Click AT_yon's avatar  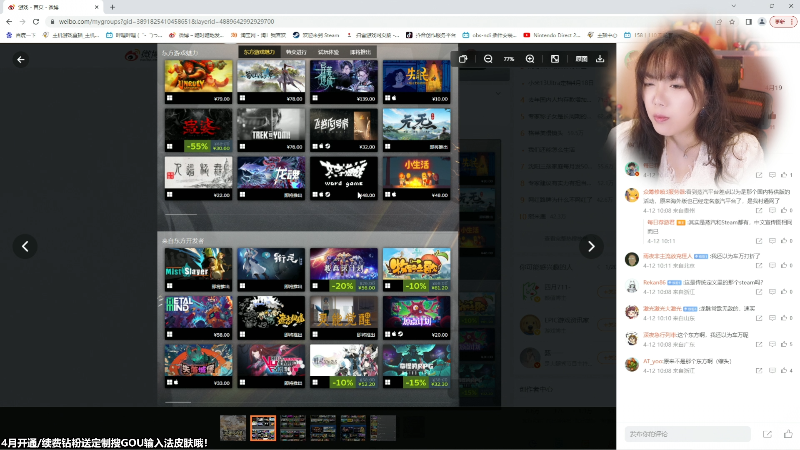point(632,365)
